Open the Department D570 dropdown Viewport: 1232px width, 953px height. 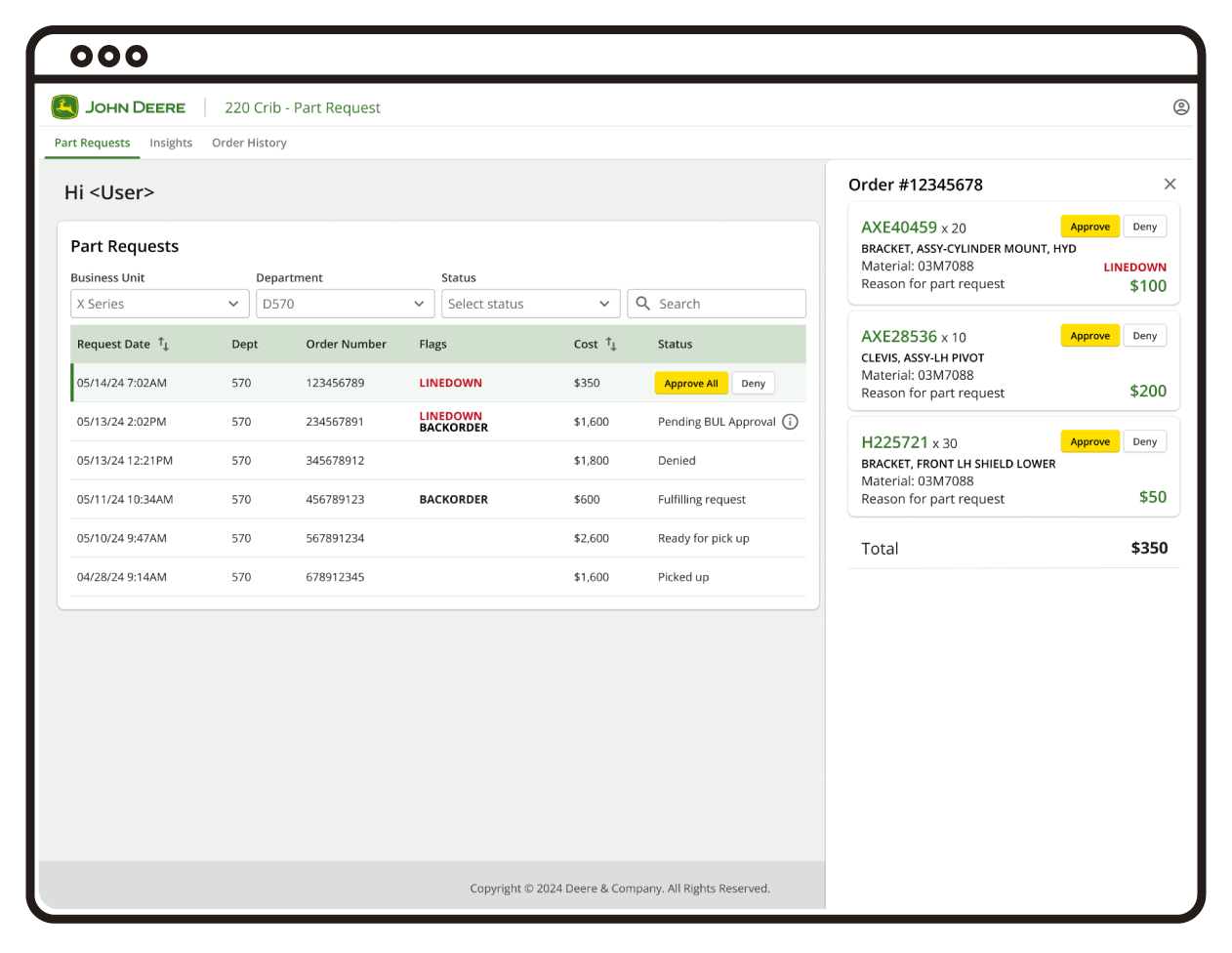[345, 304]
